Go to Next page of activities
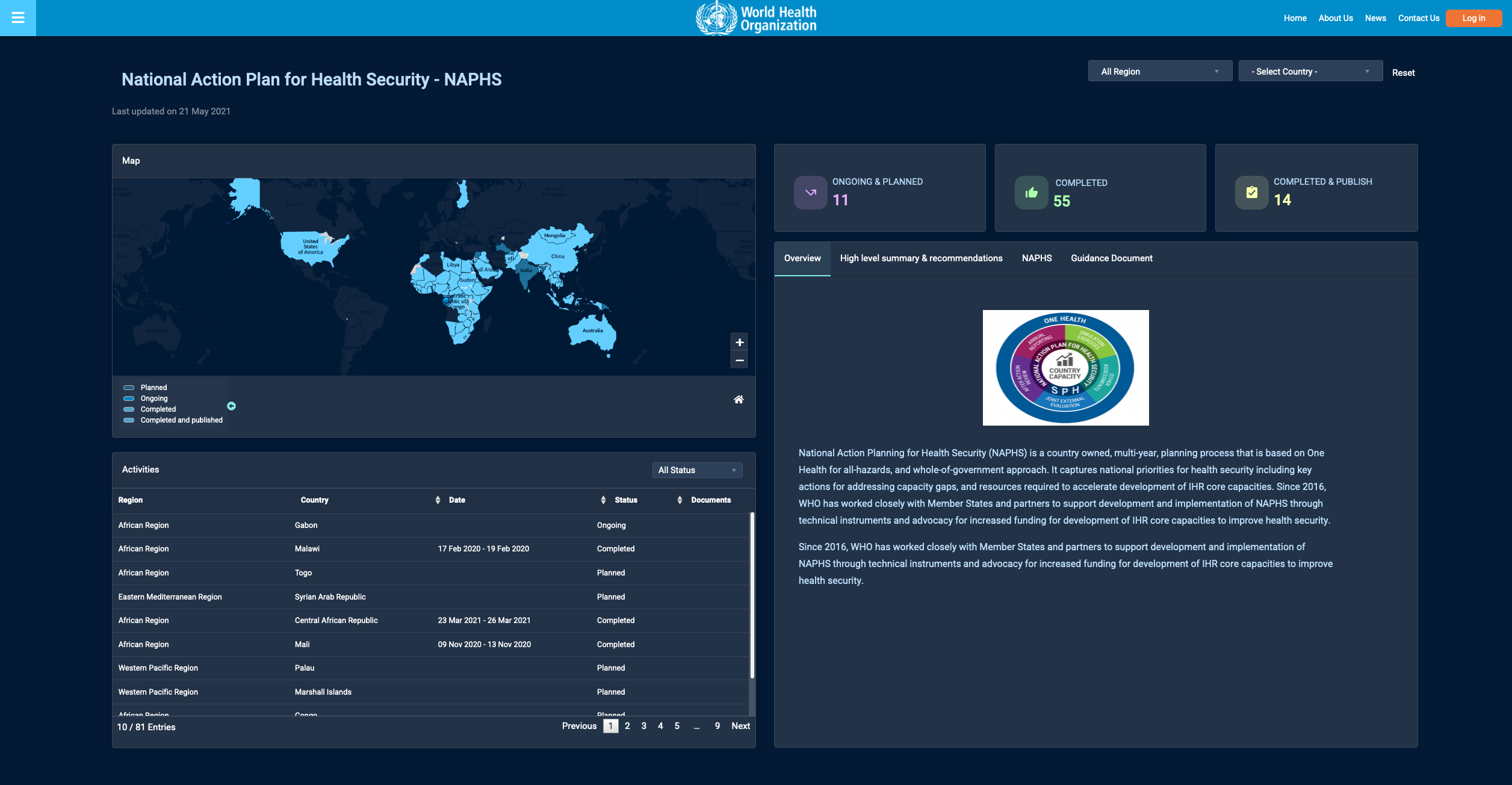This screenshot has height=785, width=1512. (x=740, y=726)
